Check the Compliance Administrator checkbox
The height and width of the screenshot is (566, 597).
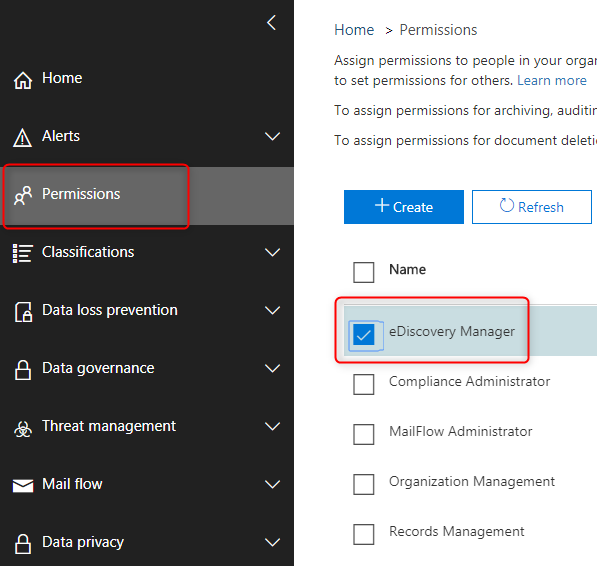pyautogui.click(x=364, y=384)
